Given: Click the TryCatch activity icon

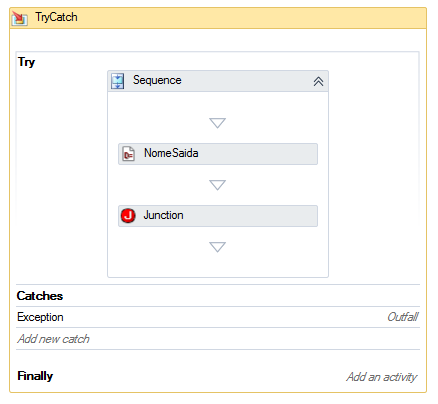Looking at the screenshot, I should (19, 18).
